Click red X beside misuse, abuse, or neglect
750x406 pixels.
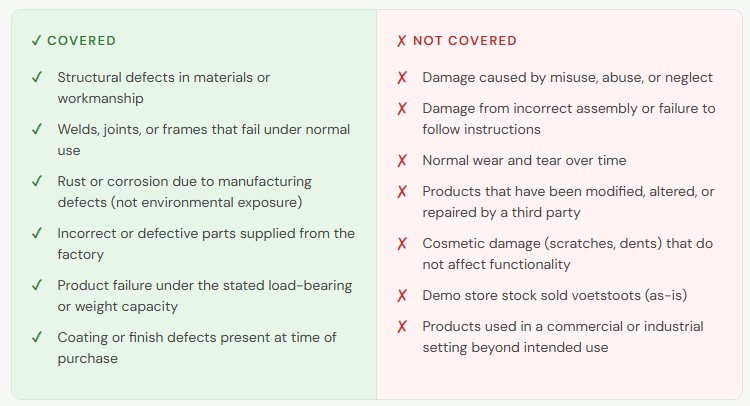coord(402,77)
